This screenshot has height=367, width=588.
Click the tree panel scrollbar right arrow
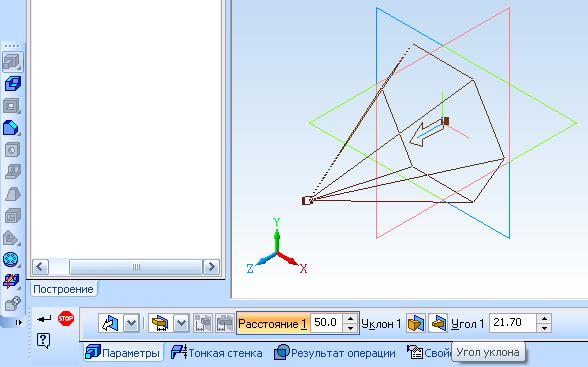211,267
